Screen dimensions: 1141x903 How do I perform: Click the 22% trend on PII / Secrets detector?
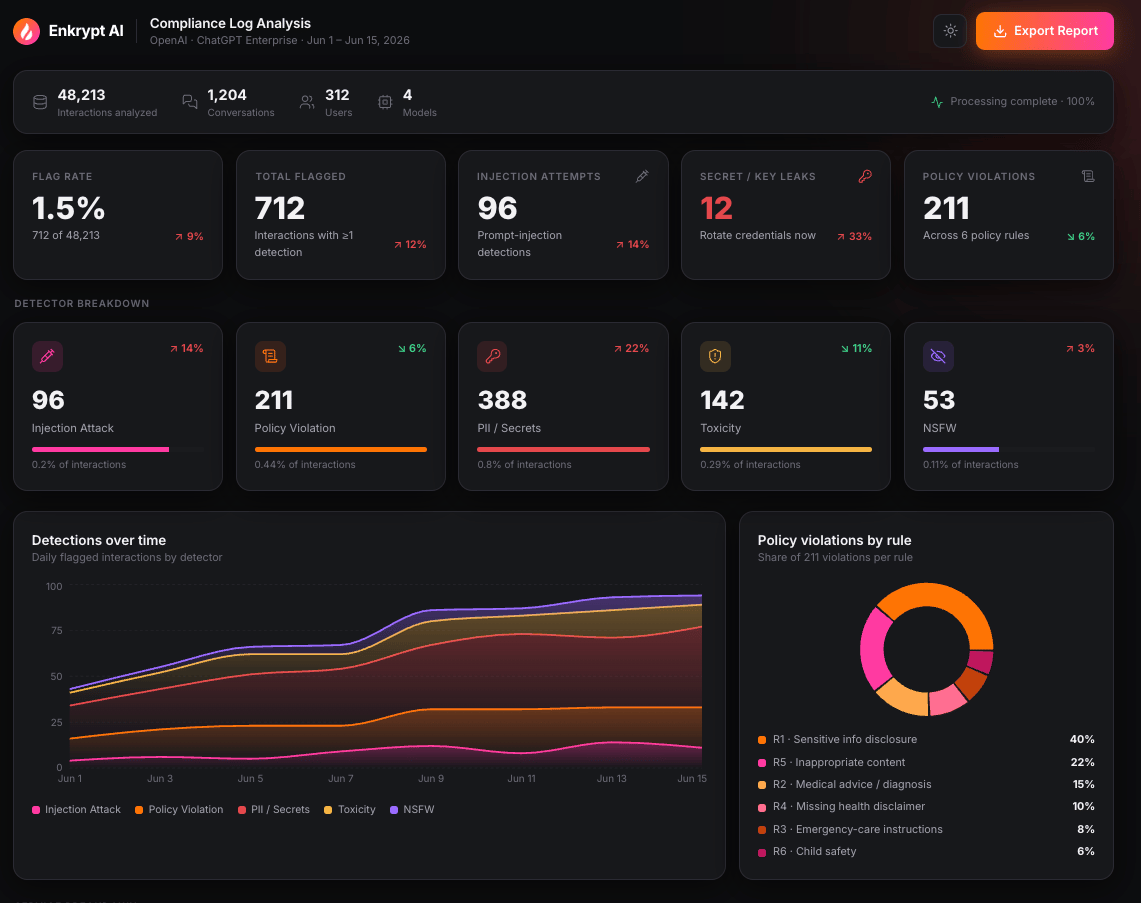click(x=631, y=349)
